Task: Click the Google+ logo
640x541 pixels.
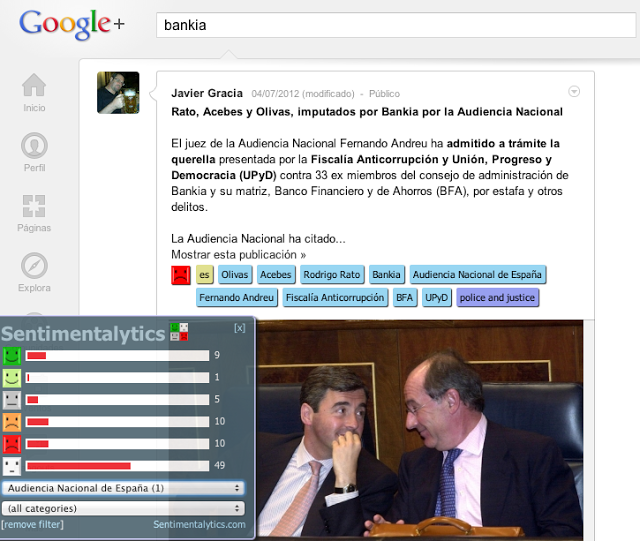Action: tap(72, 24)
